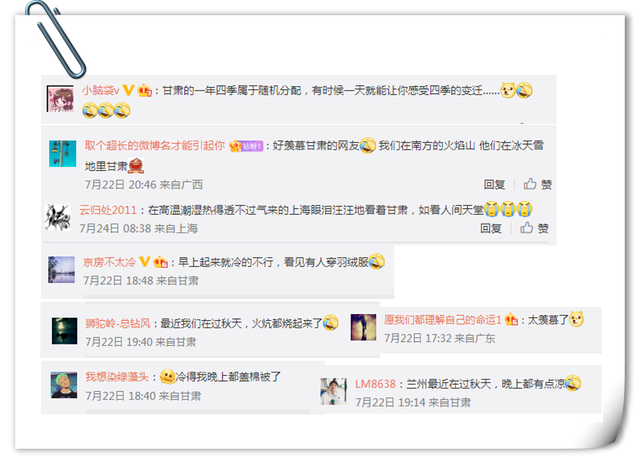This screenshot has width=640, height=464.
Task: Click the avatar of 小脑袋v
Action: [x=60, y=98]
